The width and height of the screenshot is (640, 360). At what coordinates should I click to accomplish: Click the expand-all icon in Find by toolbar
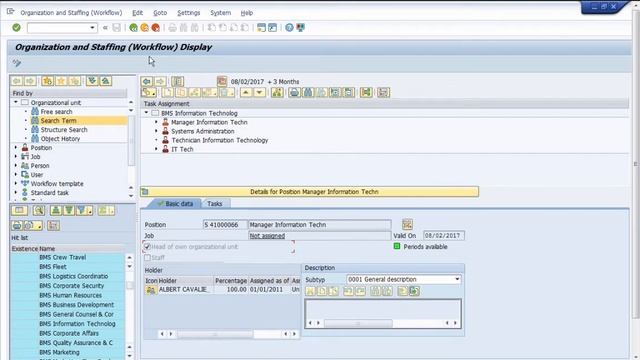click(x=92, y=81)
